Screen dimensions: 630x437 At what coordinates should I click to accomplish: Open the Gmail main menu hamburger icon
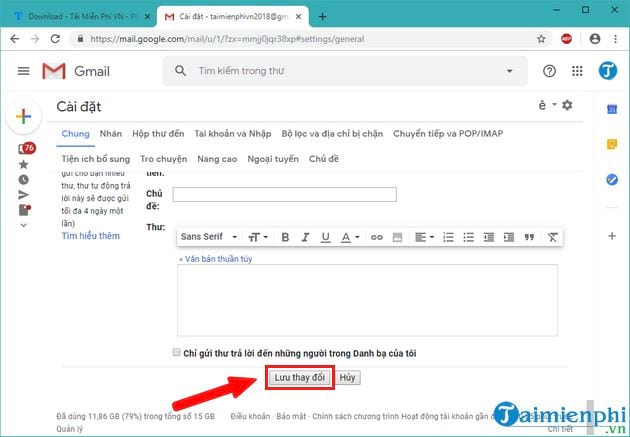[23, 71]
